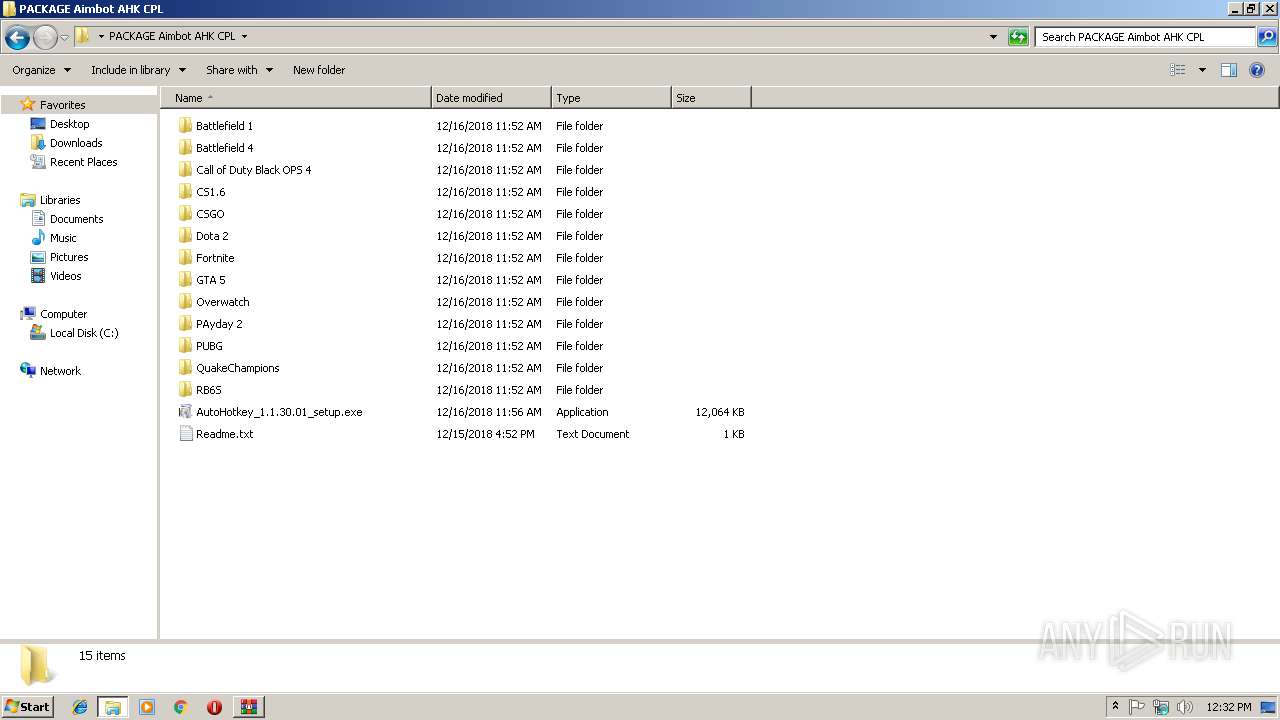Viewport: 1280px width, 720px height.
Task: Select the Readme.txt file icon
Action: point(185,434)
